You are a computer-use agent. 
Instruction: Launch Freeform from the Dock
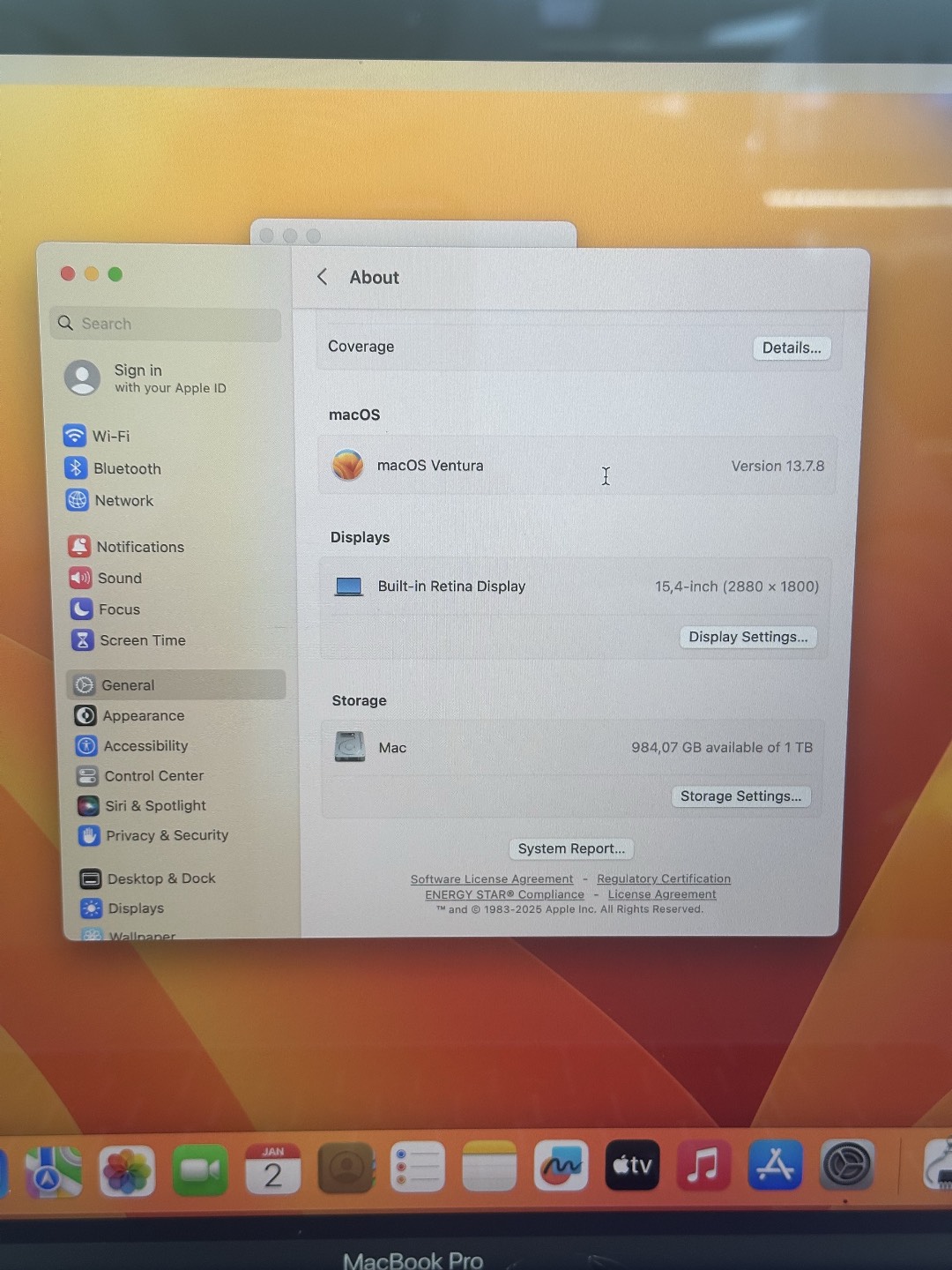point(562,1166)
